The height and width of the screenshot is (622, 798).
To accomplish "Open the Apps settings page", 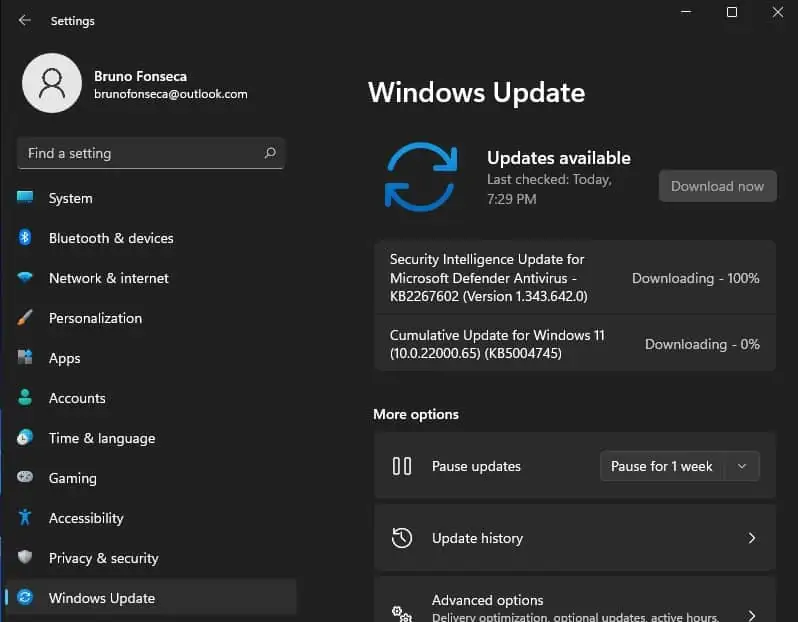I will [151, 358].
